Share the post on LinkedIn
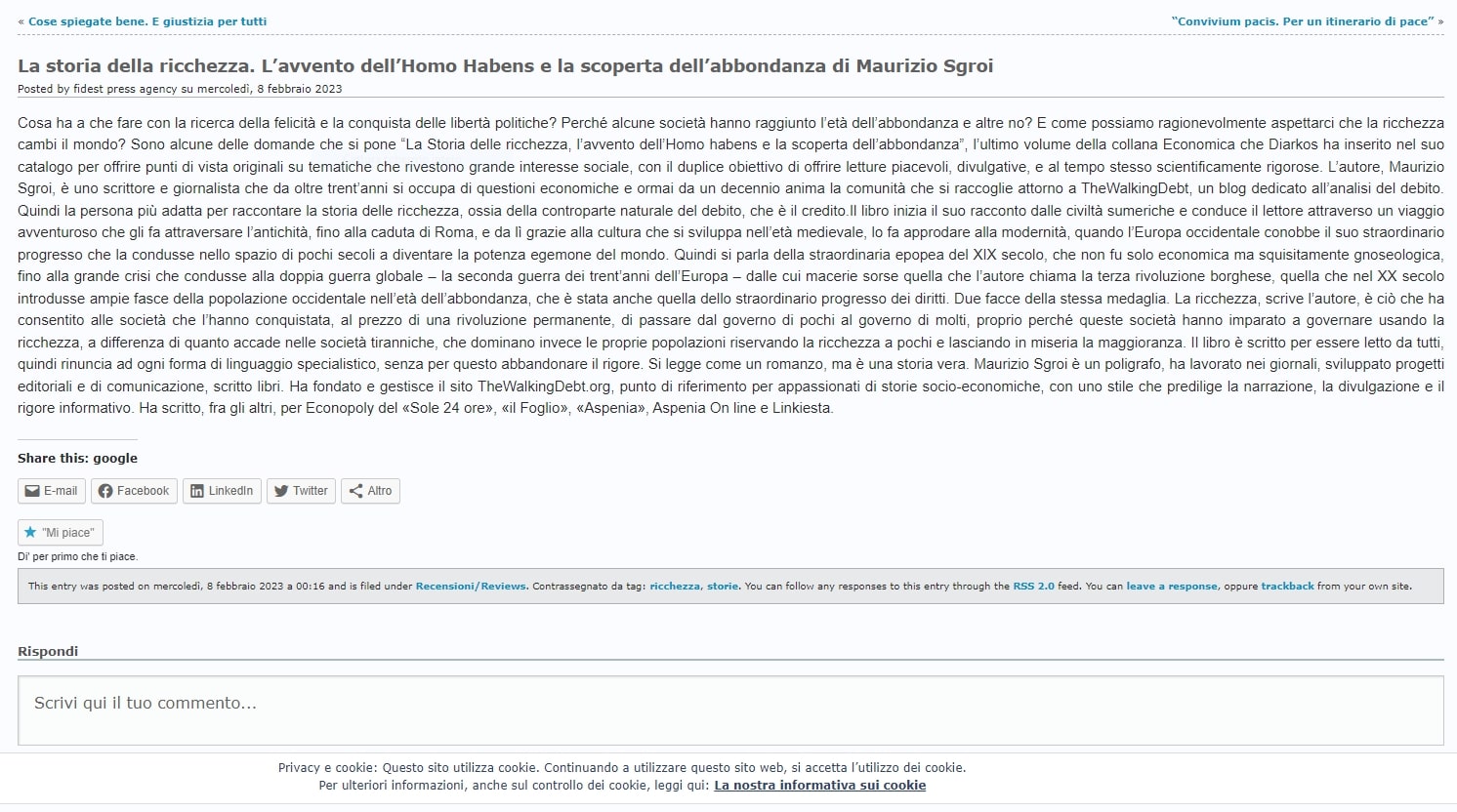The width and height of the screenshot is (1457, 812). coord(222,491)
